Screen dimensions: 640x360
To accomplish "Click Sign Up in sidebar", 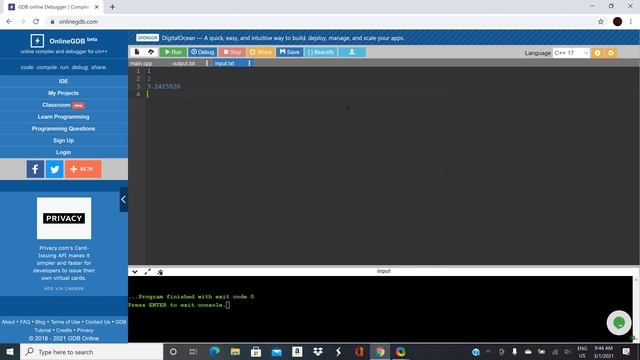I will [63, 140].
